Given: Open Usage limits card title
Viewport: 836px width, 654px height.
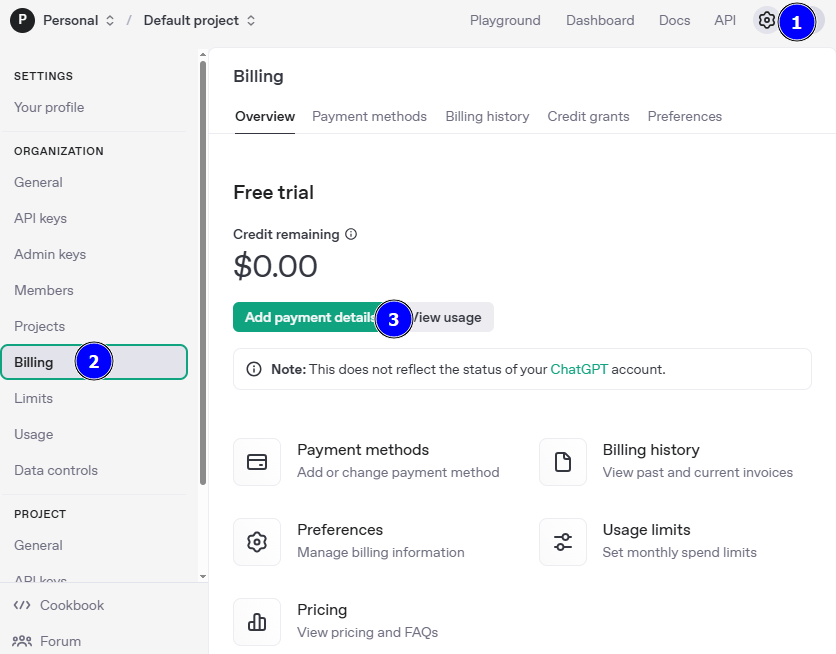Looking at the screenshot, I should coord(646,530).
